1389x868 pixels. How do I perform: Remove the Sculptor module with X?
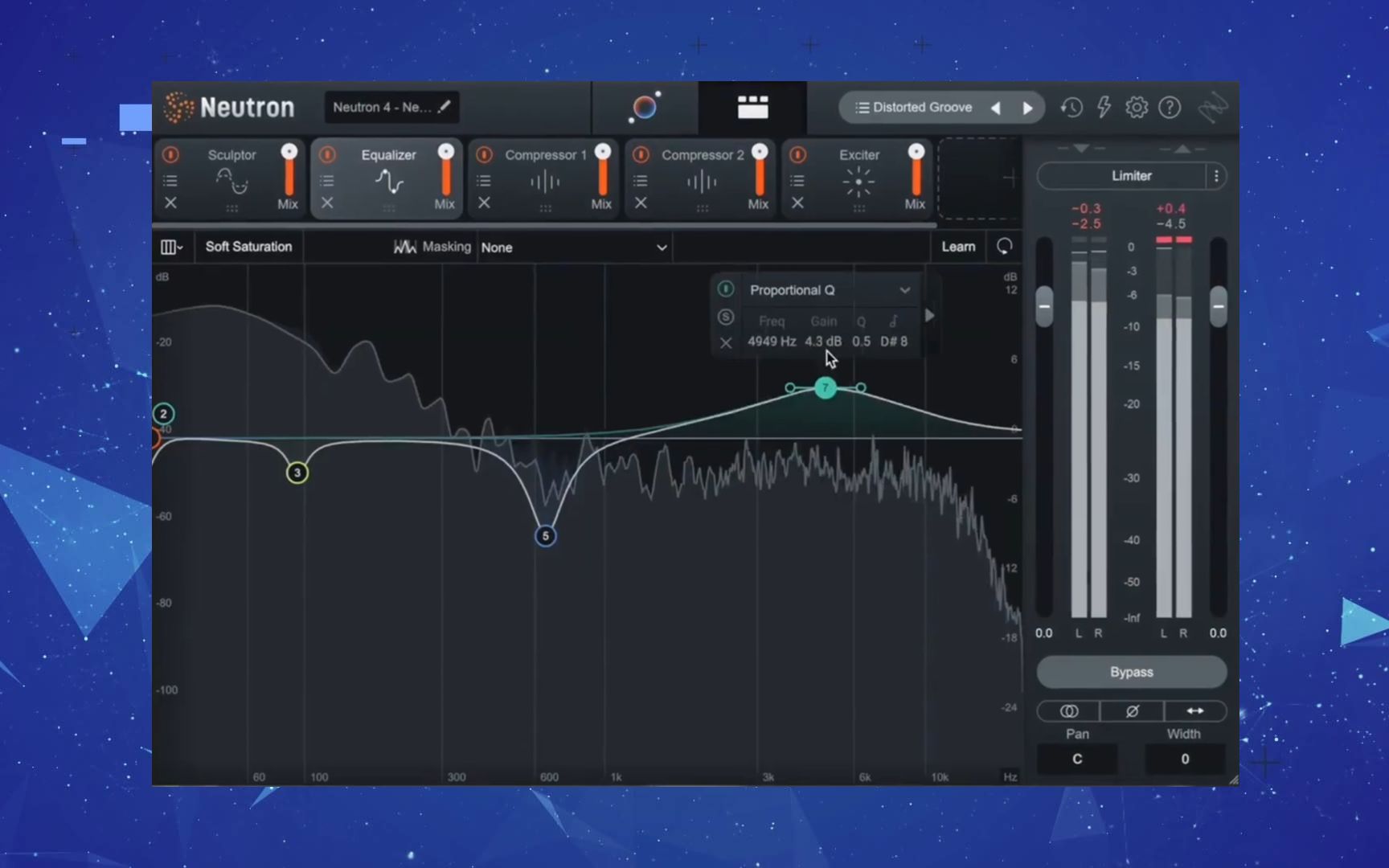170,203
